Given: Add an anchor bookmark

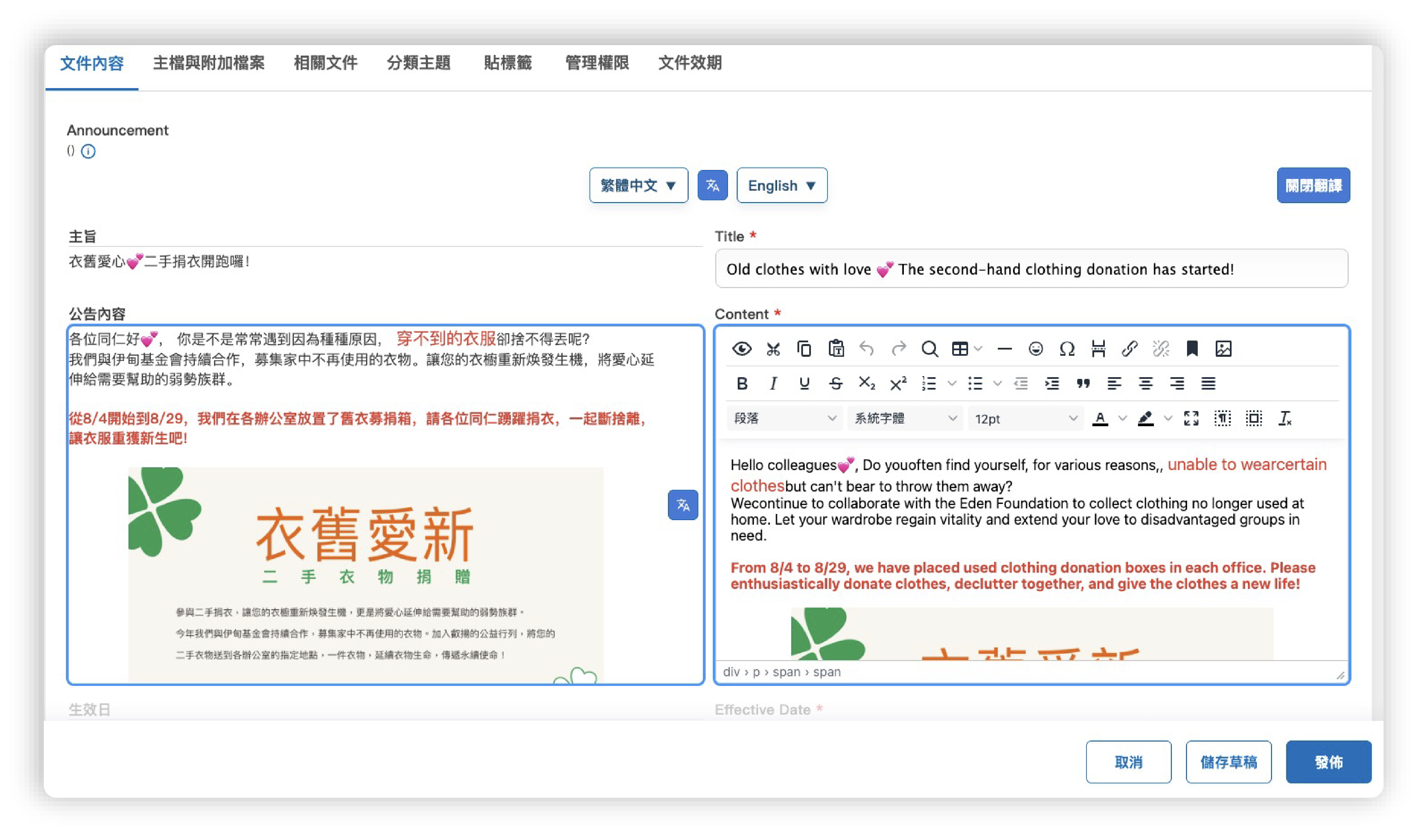Looking at the screenshot, I should tap(1193, 349).
